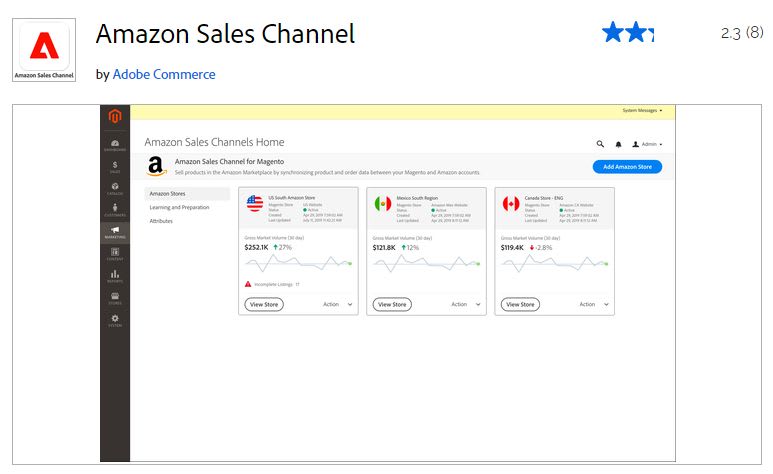Image resolution: width=773 pixels, height=474 pixels.
Task: Click the star rating display
Action: (628, 33)
